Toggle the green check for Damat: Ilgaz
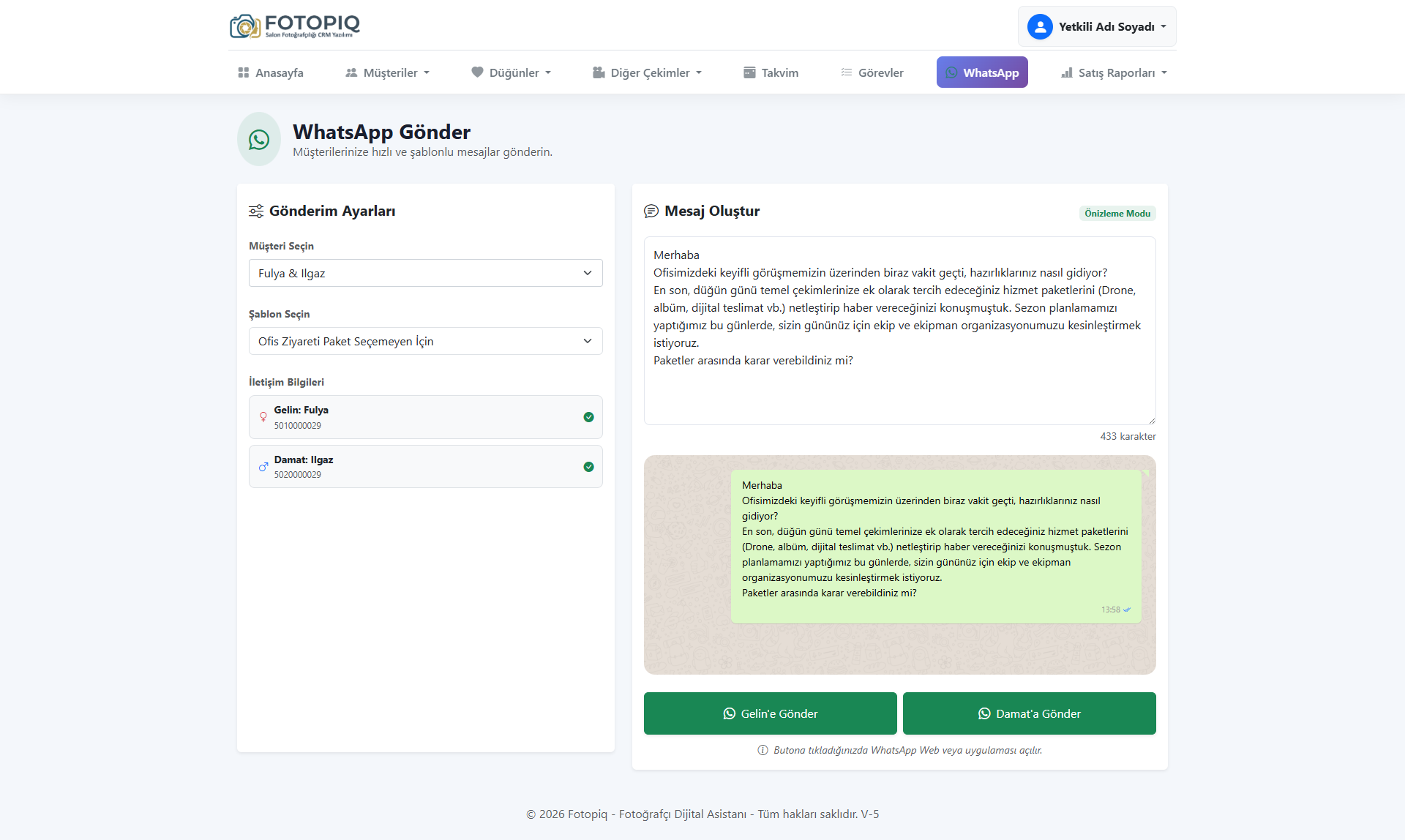The image size is (1405, 840). click(x=588, y=467)
